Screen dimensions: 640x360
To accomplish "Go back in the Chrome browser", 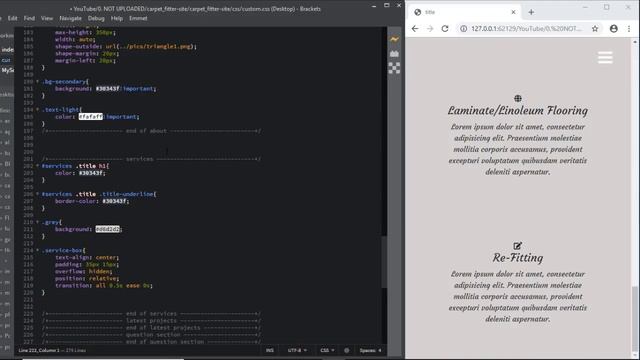I will [x=415, y=29].
